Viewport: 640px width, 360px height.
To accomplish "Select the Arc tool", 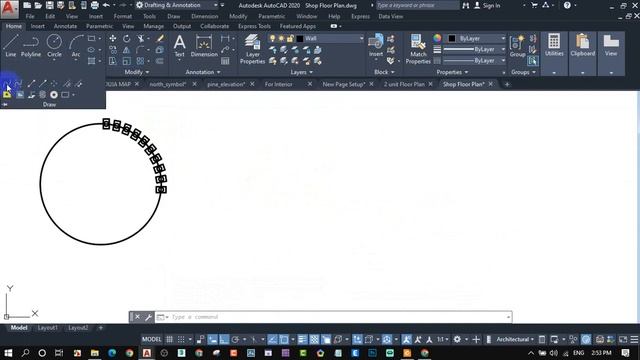I will pyautogui.click(x=76, y=46).
